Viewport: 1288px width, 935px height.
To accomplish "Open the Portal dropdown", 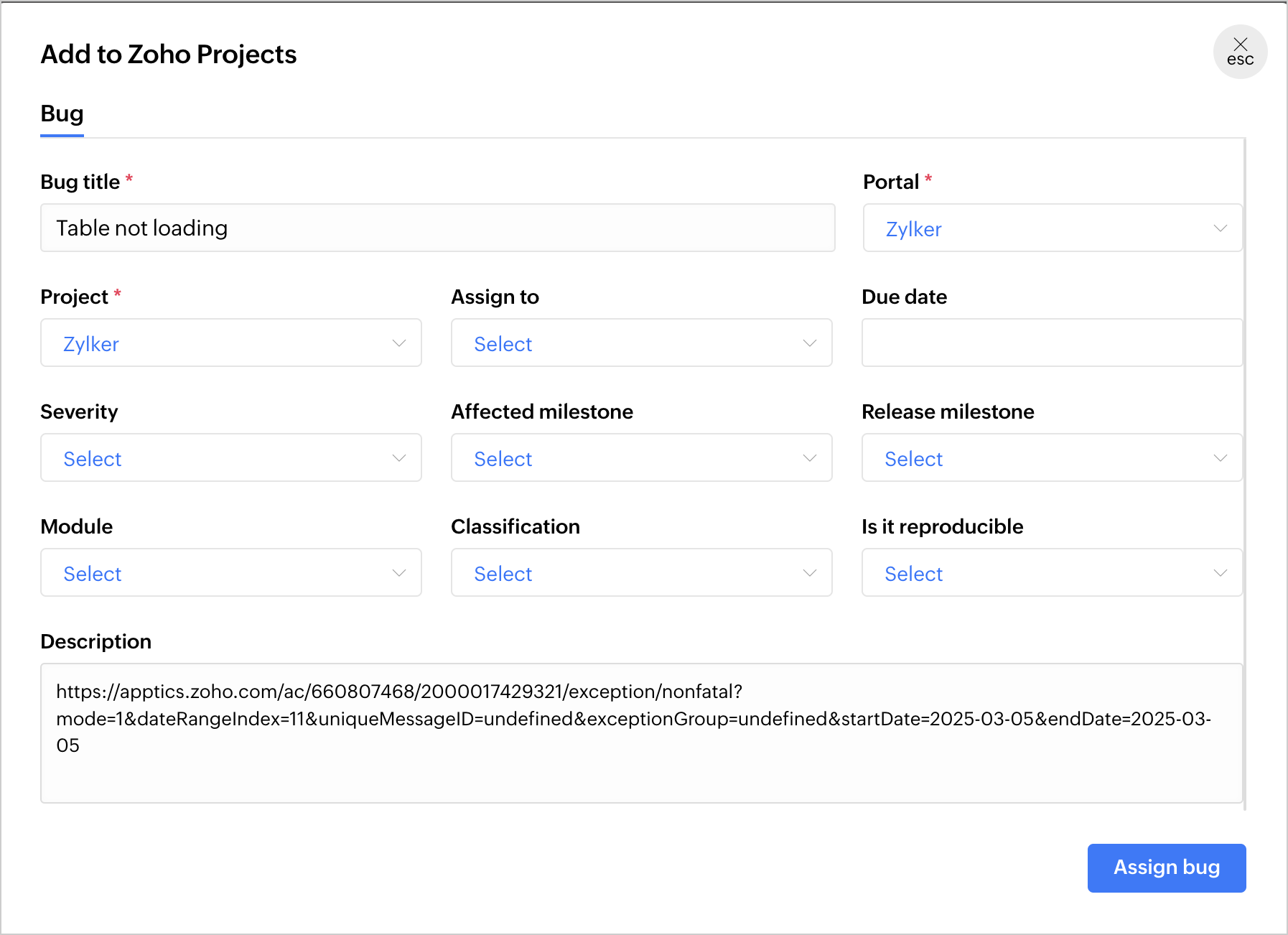I will tap(1052, 228).
